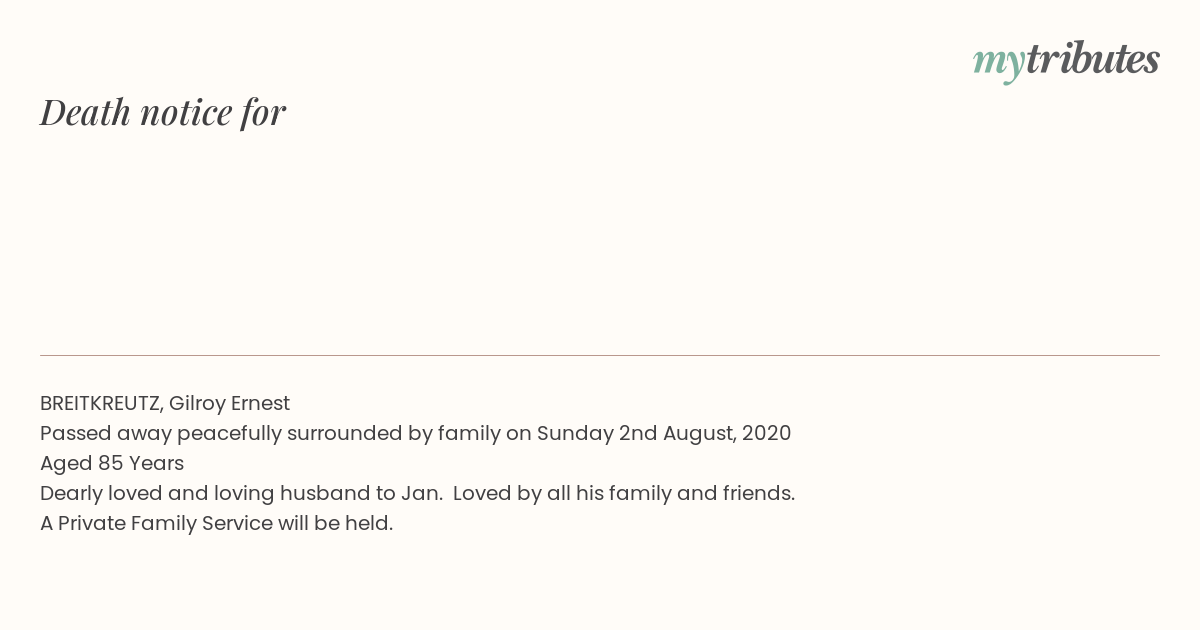Click the surname BREITKREUTZ
Image resolution: width=1200 pixels, height=630 pixels.
[x=101, y=403]
